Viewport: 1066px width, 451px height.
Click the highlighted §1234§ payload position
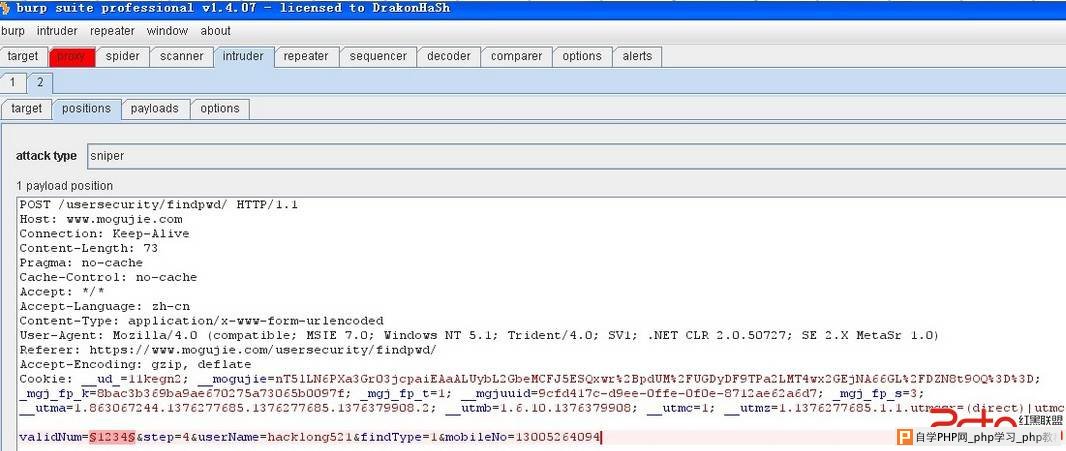click(x=112, y=437)
